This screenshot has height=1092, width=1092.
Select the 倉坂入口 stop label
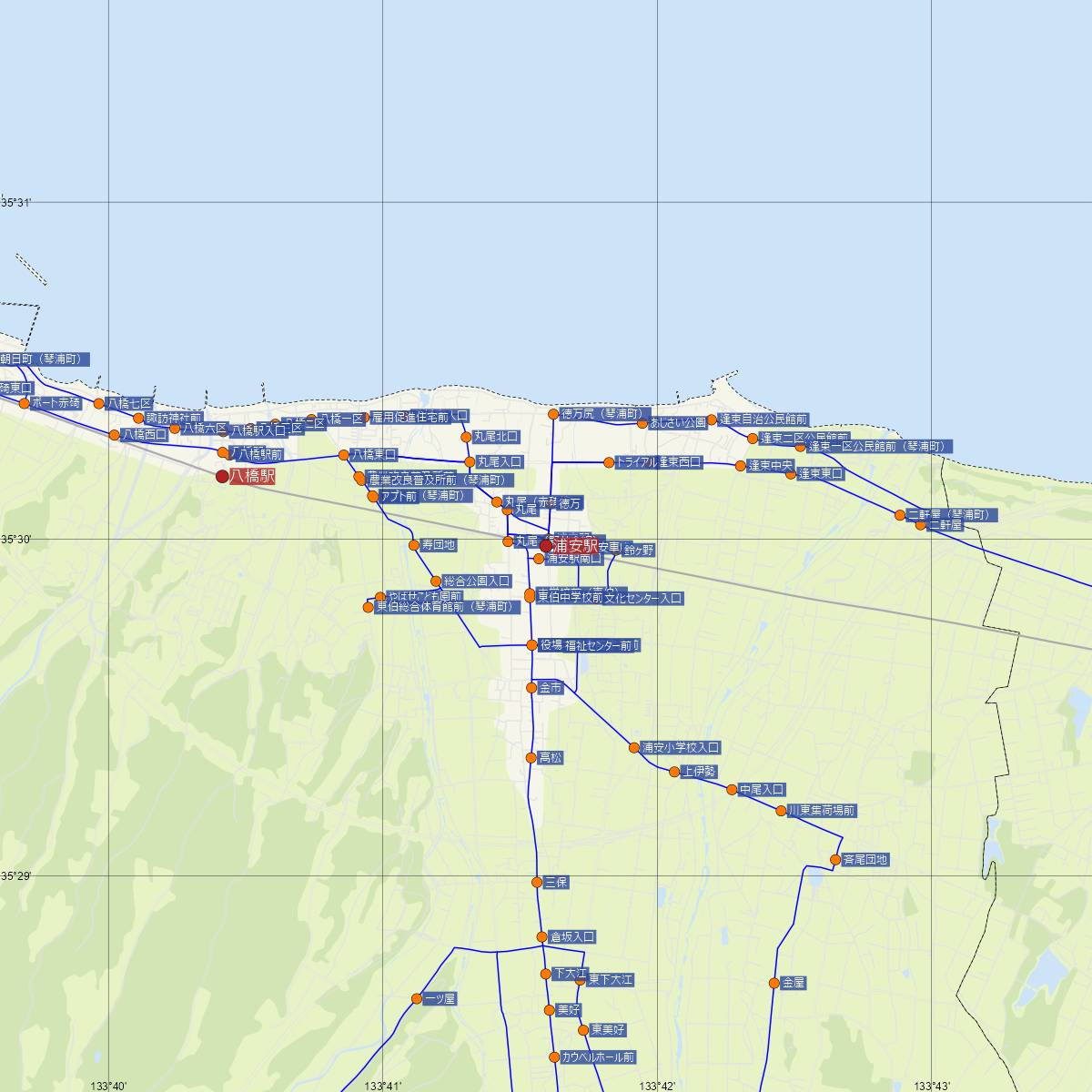coord(572,936)
